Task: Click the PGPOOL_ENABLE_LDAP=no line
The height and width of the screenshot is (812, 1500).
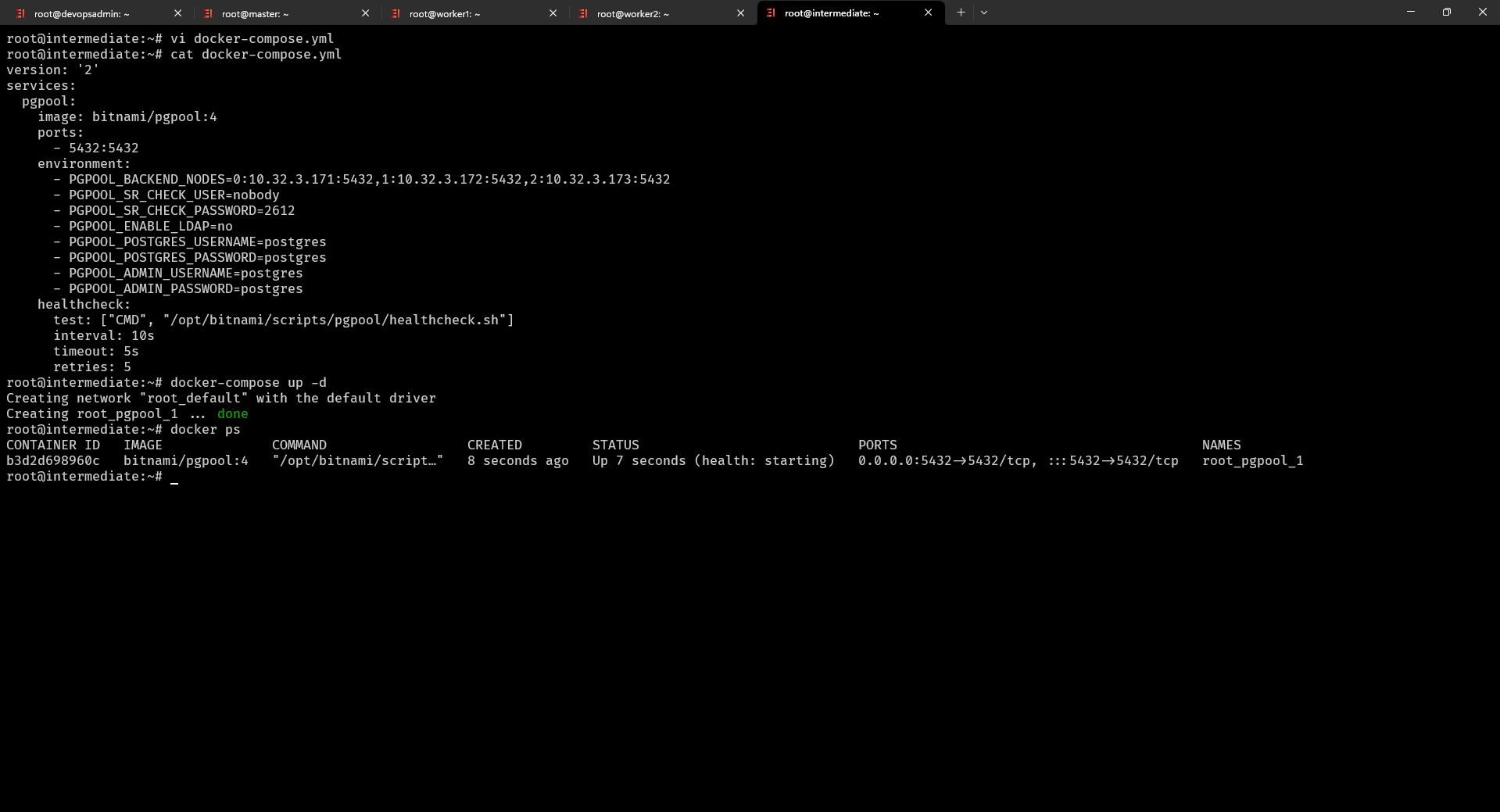Action: (142, 227)
